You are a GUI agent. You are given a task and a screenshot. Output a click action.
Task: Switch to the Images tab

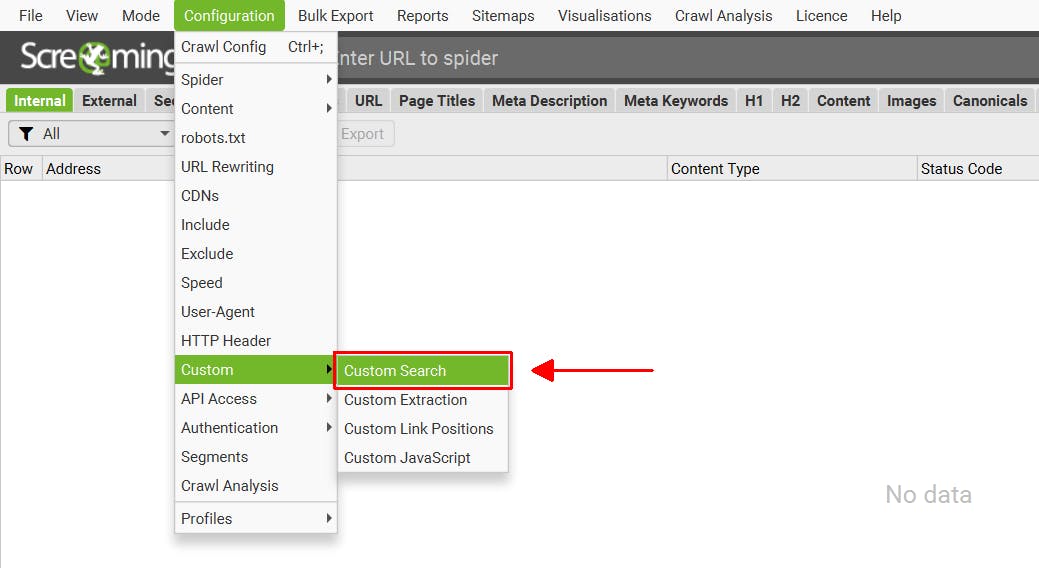(912, 101)
